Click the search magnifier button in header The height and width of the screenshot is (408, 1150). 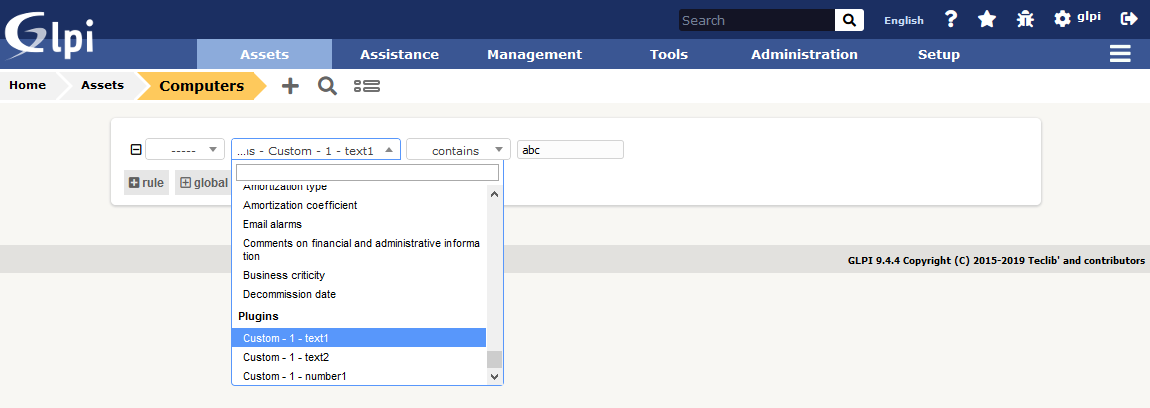[849, 21]
